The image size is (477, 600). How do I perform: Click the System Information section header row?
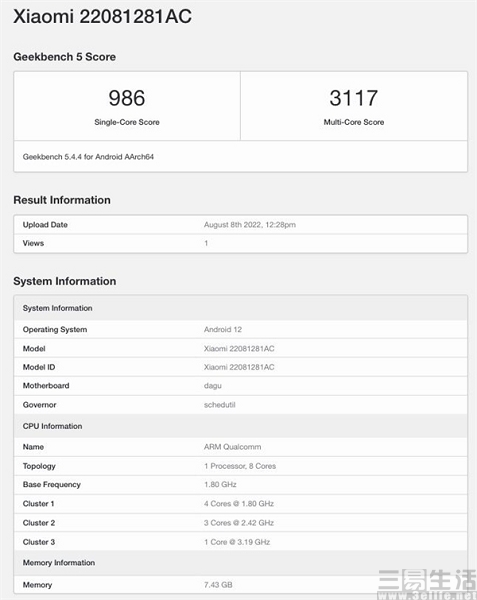tap(241, 308)
